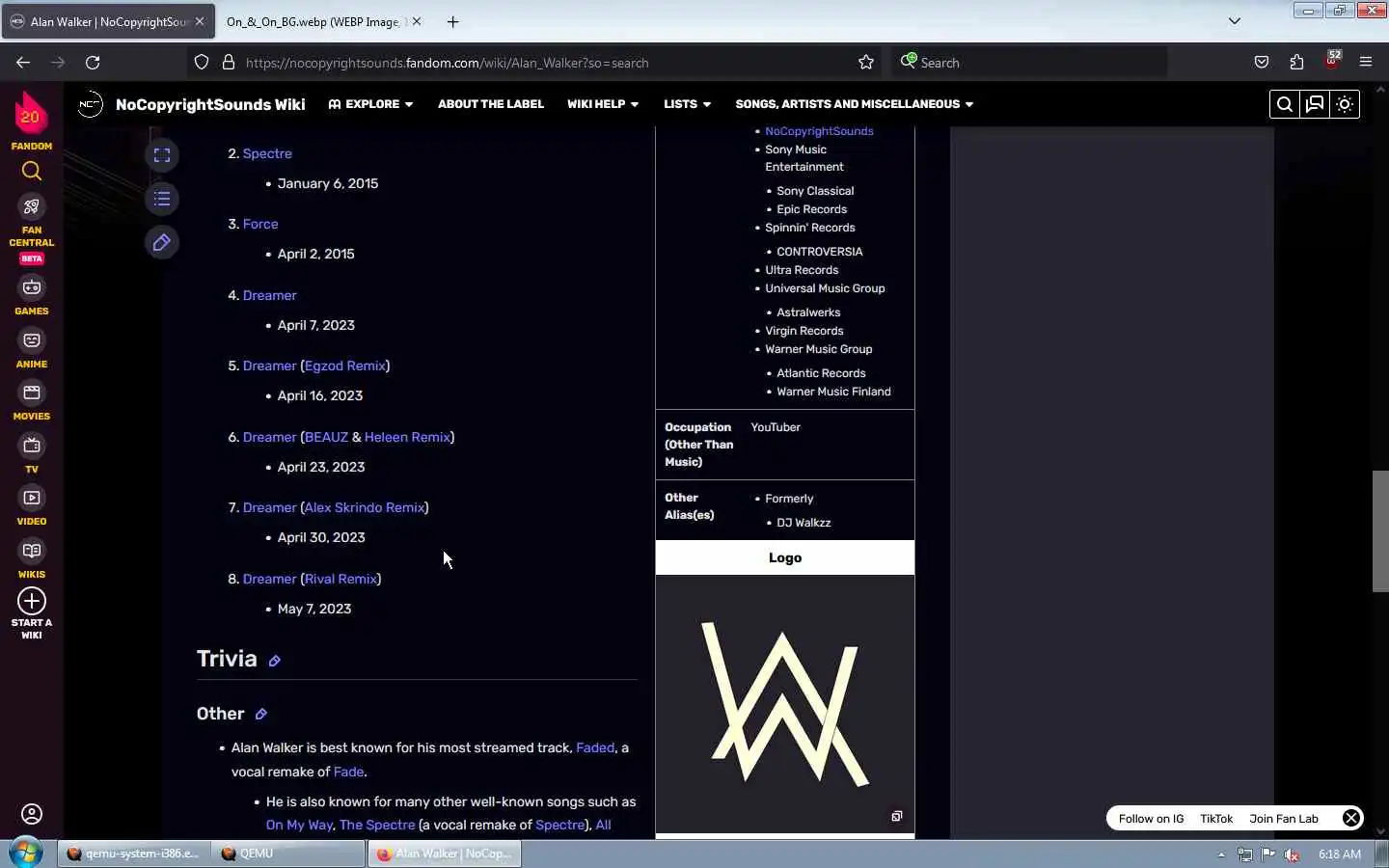Viewport: 1389px width, 868px height.
Task: Open the Faded track link
Action: [595, 747]
